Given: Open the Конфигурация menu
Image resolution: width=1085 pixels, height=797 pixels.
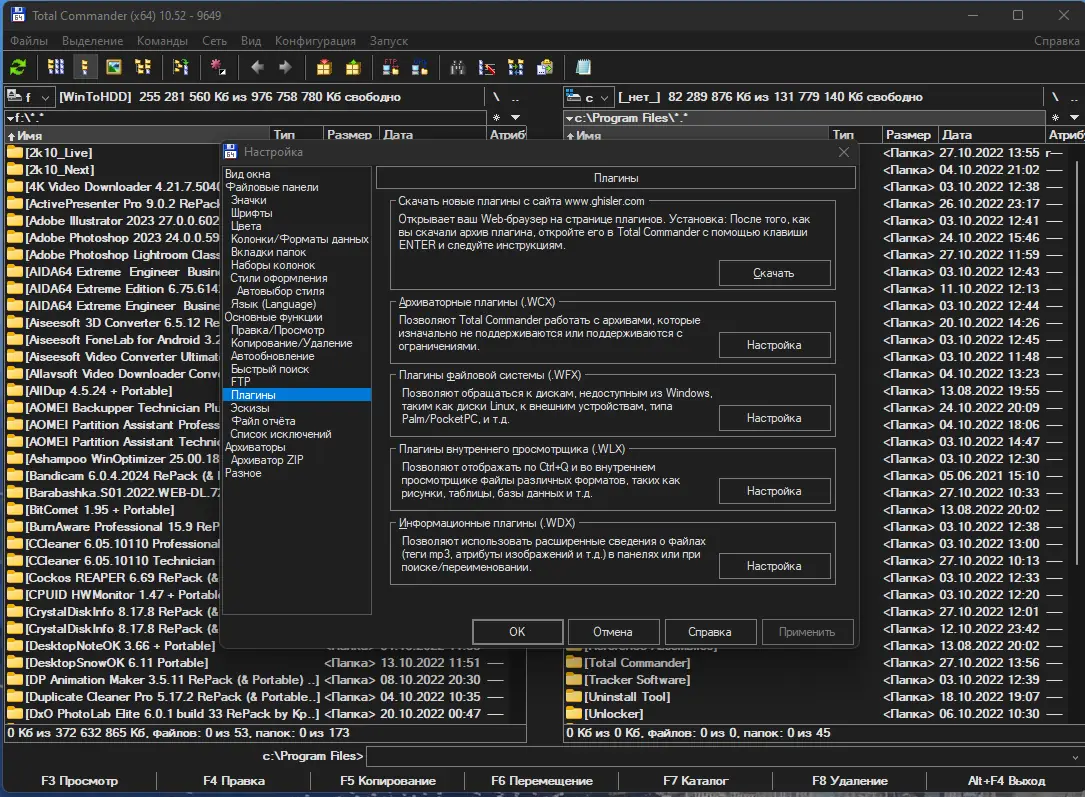Looking at the screenshot, I should [315, 41].
